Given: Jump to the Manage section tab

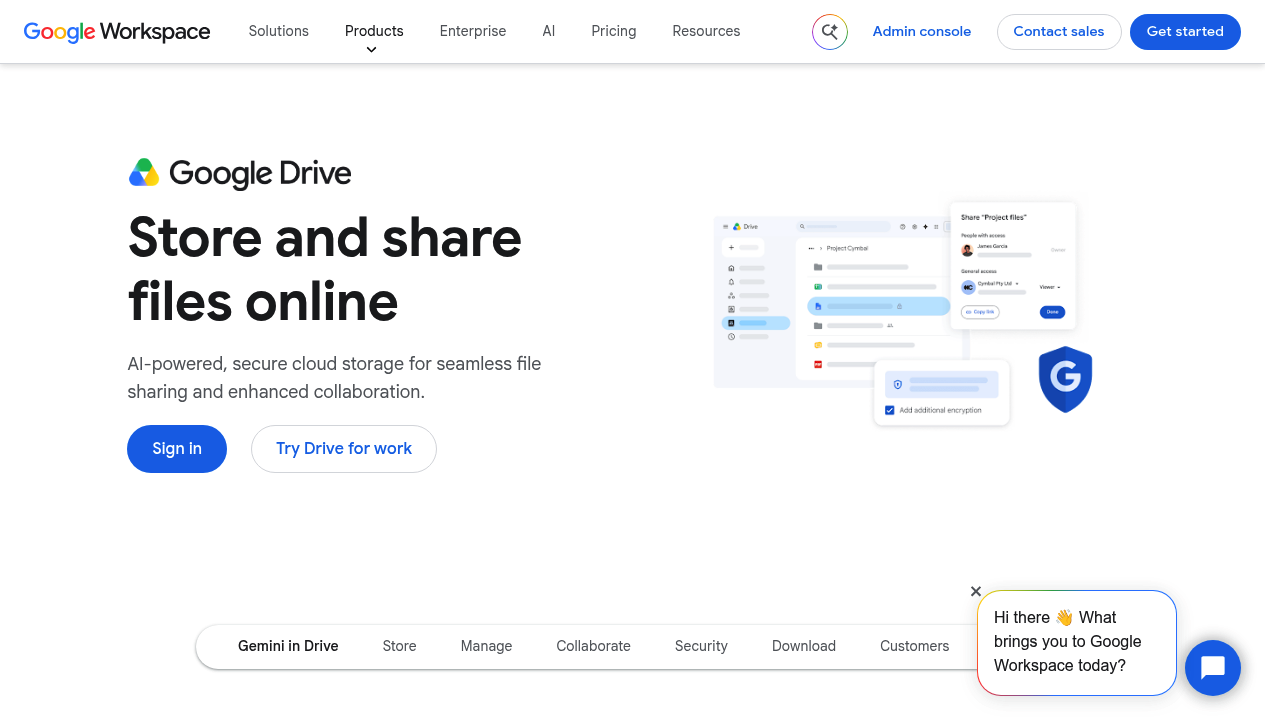Looking at the screenshot, I should [x=486, y=646].
